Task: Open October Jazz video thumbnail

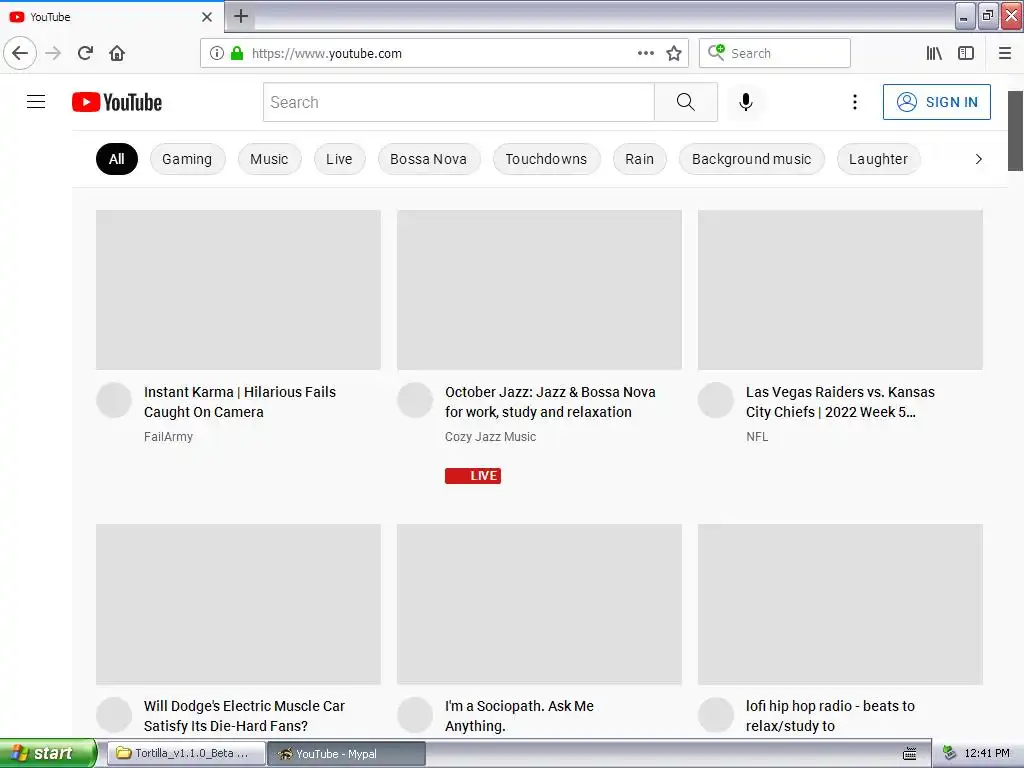Action: coord(539,290)
